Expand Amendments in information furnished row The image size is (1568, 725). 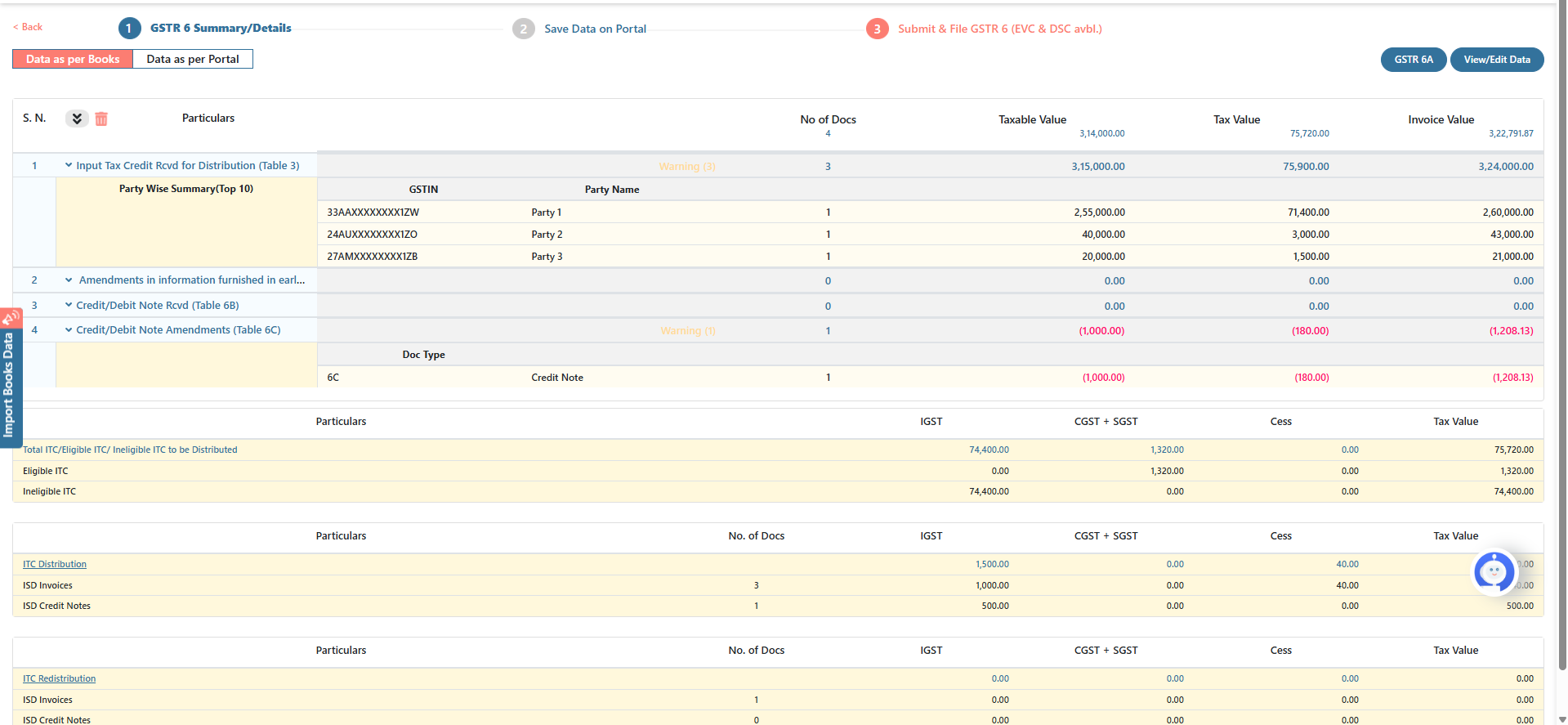point(69,280)
